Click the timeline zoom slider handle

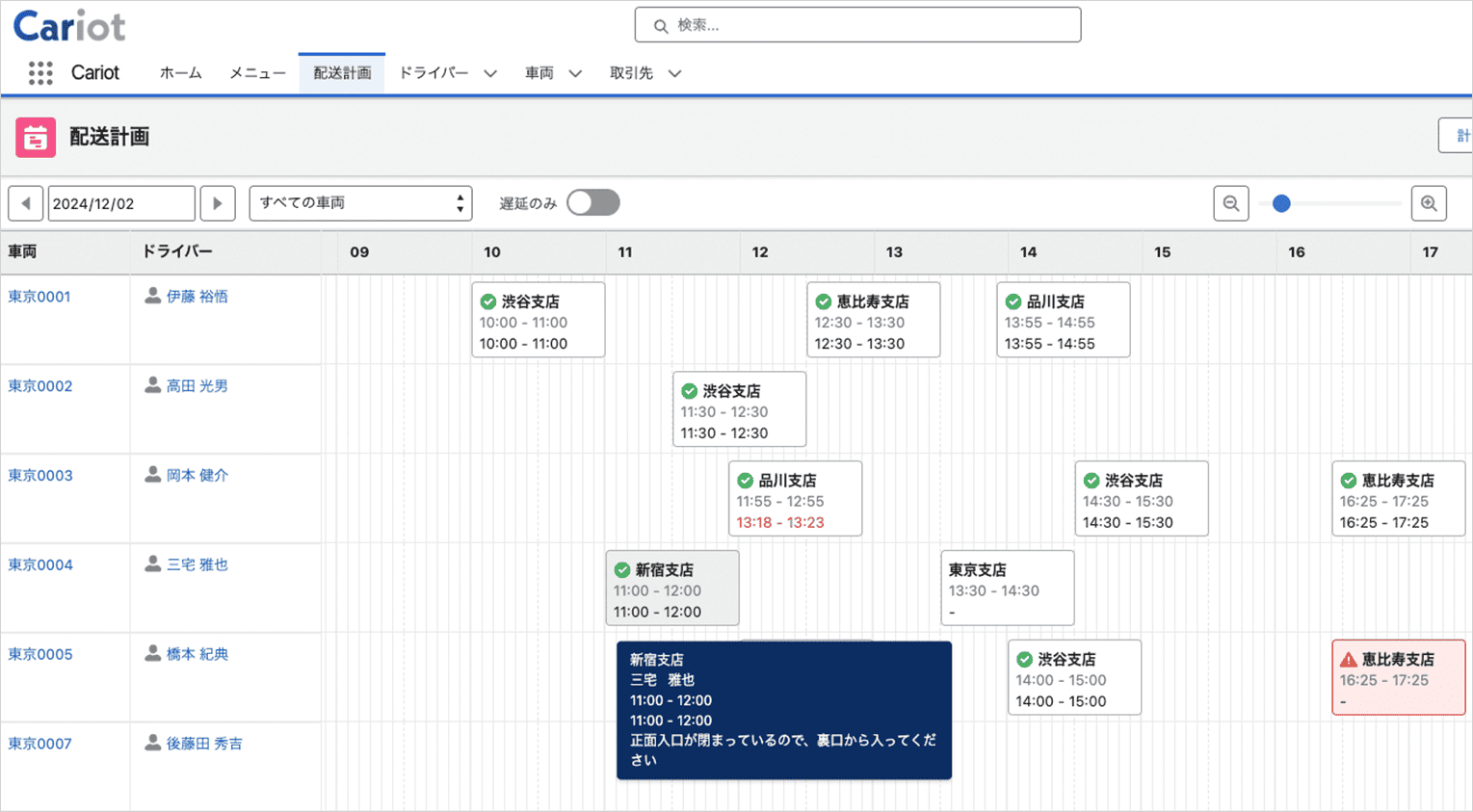1281,203
